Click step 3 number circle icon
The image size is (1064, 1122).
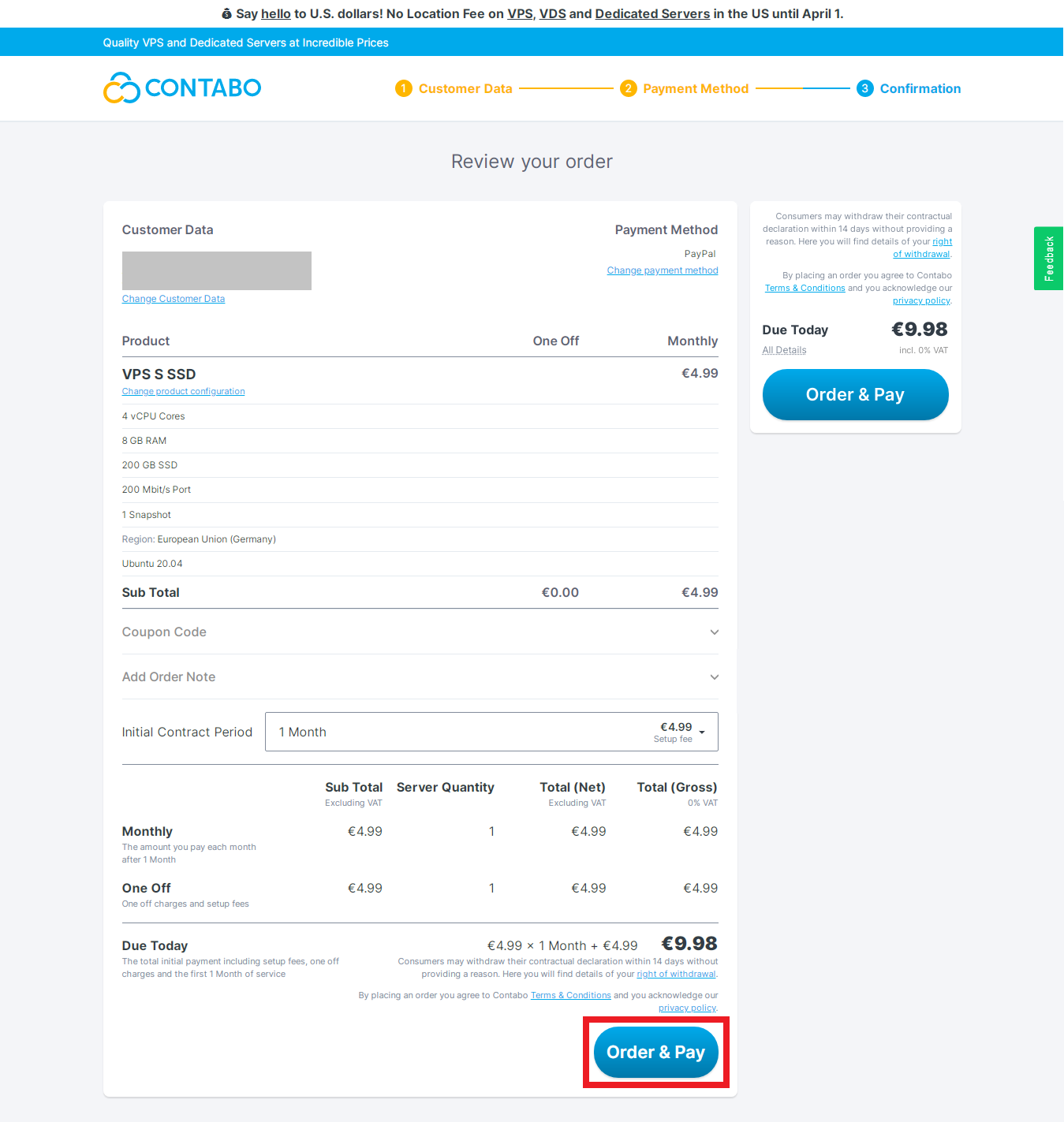click(x=865, y=88)
